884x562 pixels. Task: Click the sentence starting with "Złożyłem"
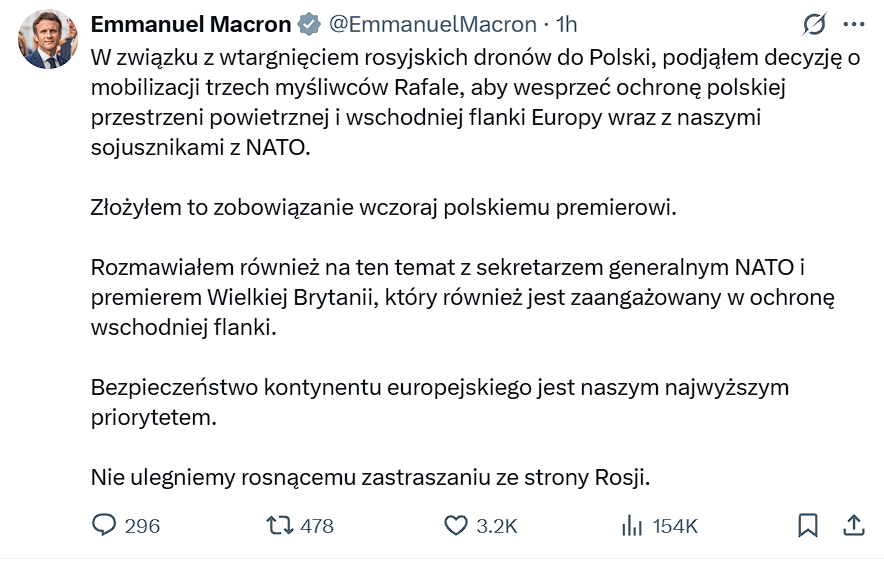pos(384,209)
